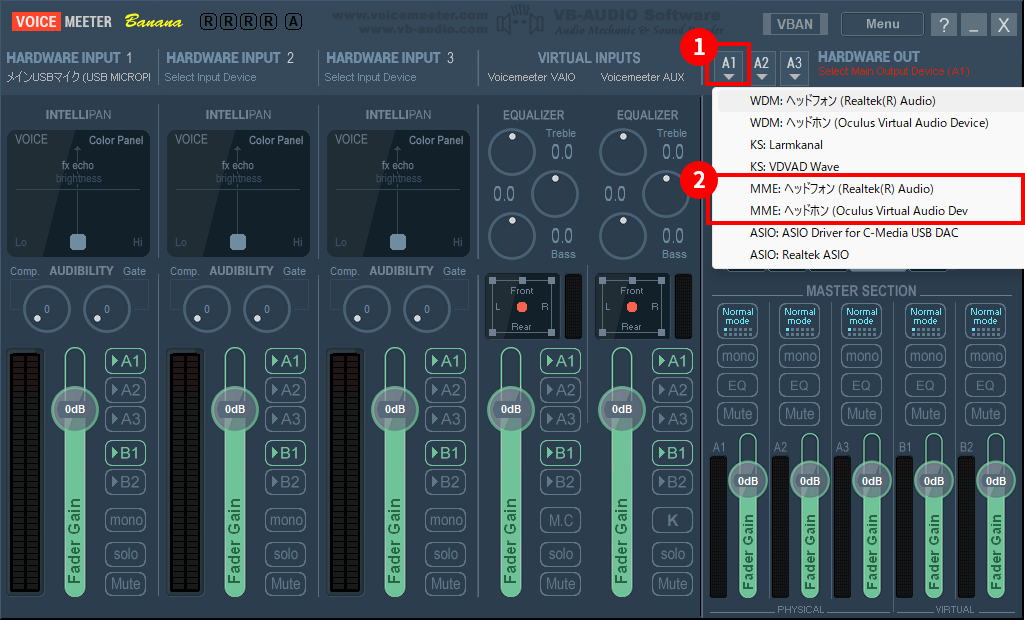Viewport: 1025px width, 620px height.
Task: Mute the Voicemeeter VAIO strip
Action: [561, 583]
